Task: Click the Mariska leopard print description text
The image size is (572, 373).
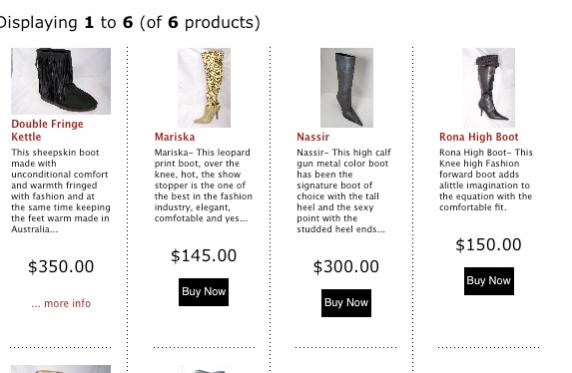Action: coord(203,185)
